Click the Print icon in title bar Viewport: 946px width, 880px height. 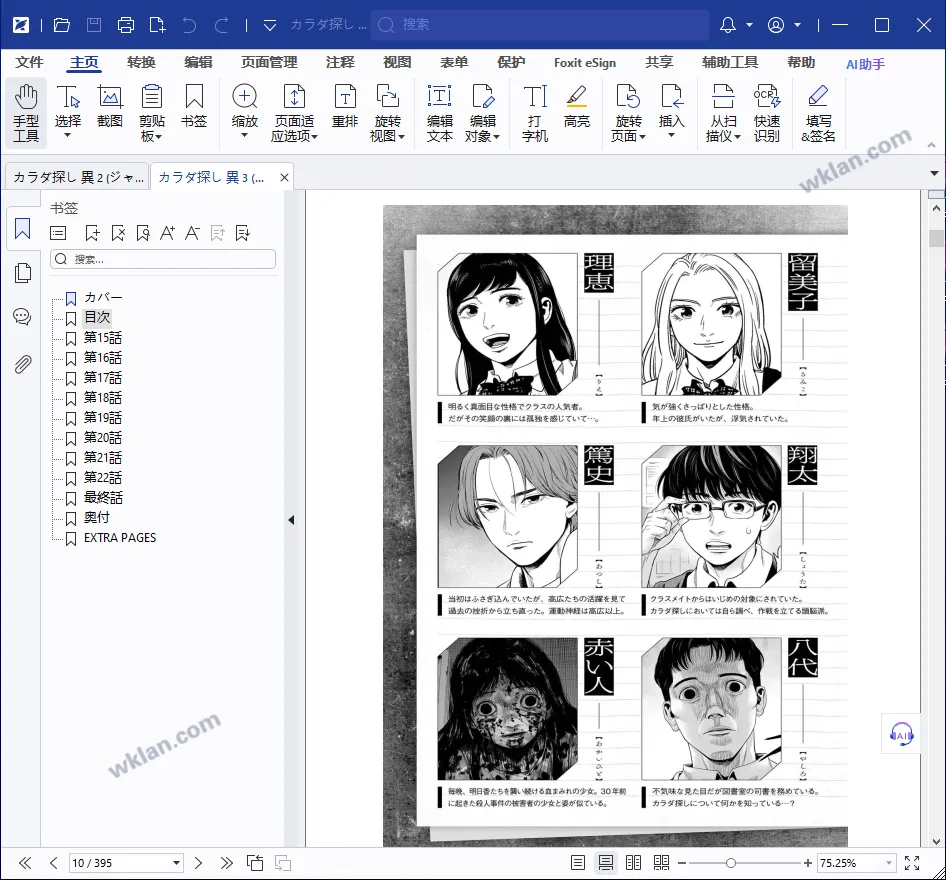coord(125,25)
